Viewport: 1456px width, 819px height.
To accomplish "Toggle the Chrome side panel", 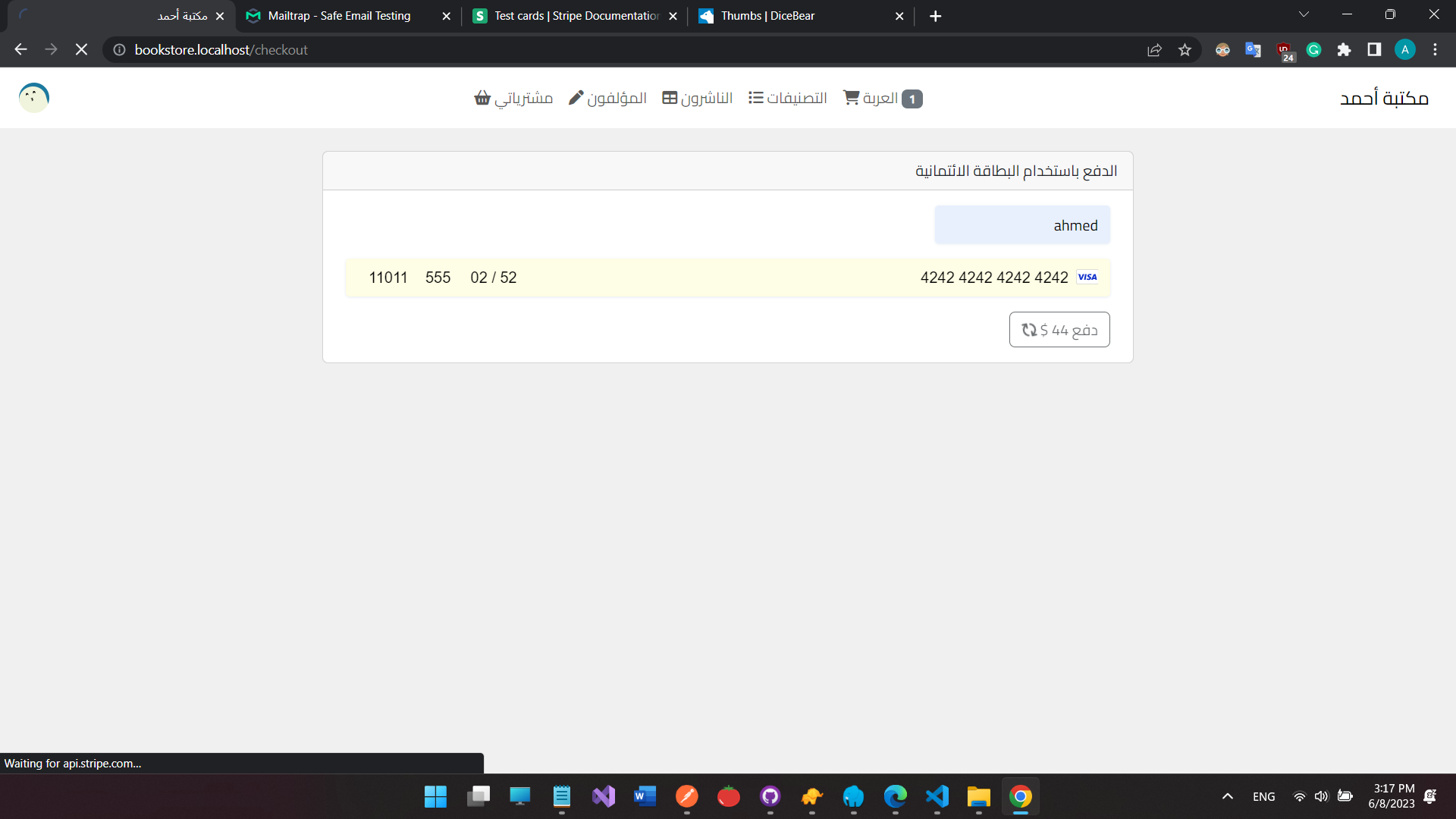I will click(x=1374, y=49).
